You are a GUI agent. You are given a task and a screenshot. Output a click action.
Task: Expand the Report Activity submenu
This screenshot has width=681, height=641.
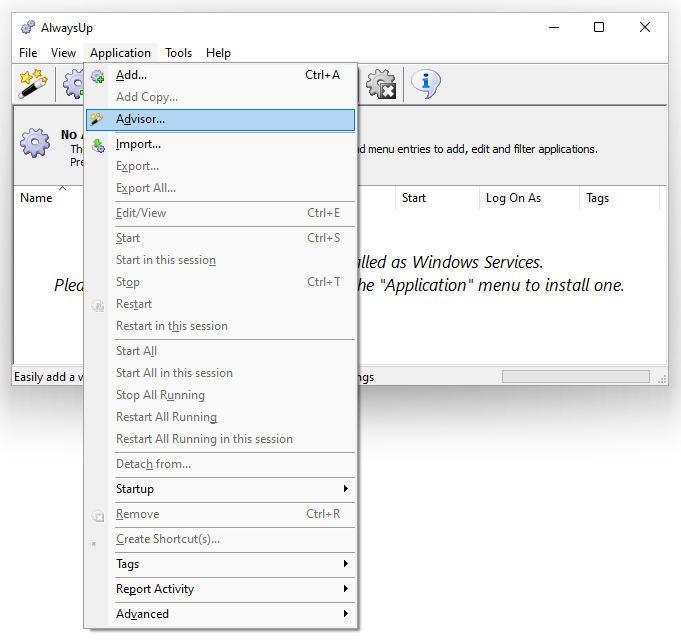click(221, 589)
